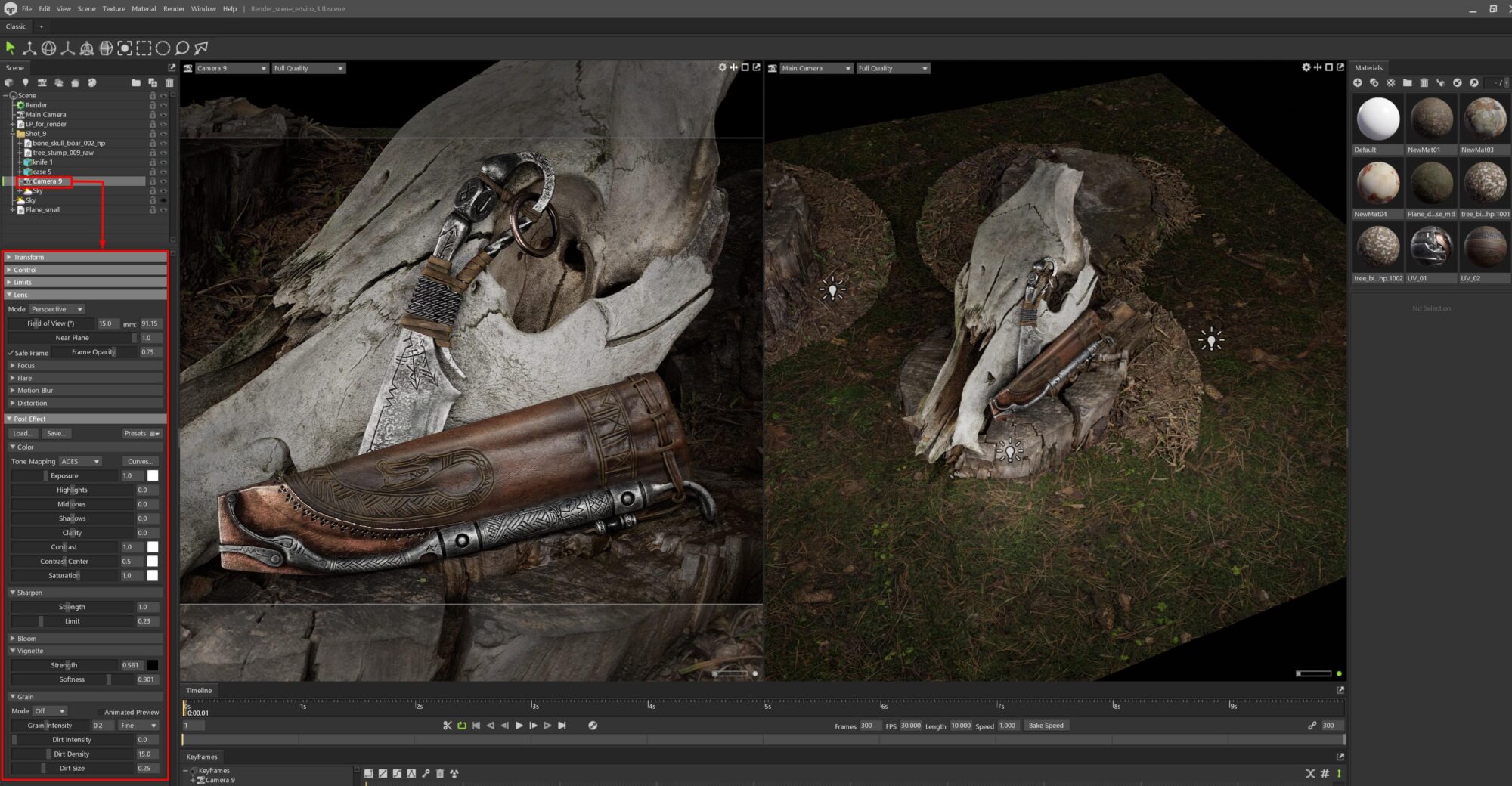Hide the knife 1 object via eye icon
The image size is (1512, 786).
[x=163, y=162]
